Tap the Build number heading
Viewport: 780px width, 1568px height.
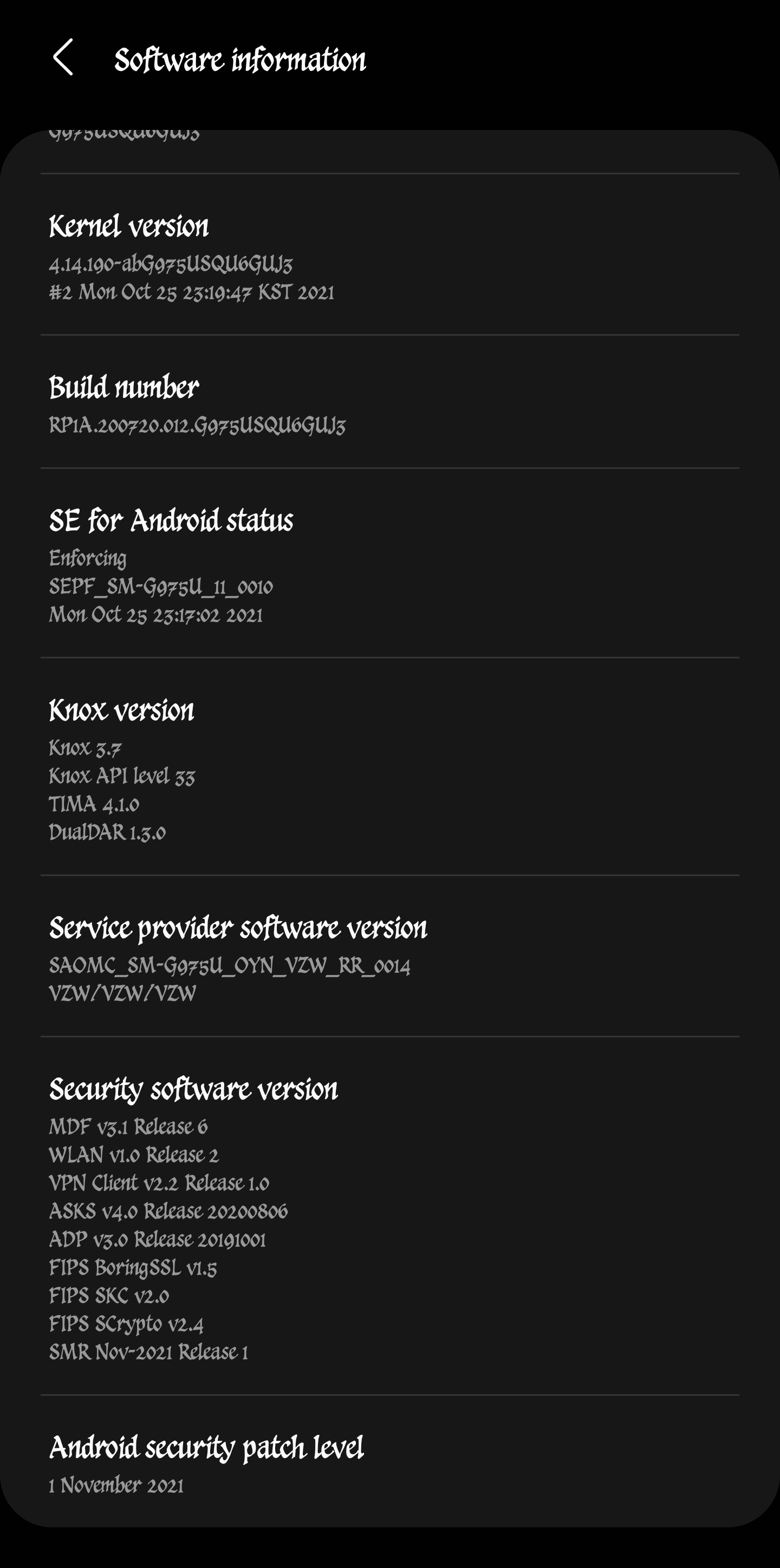coord(123,387)
